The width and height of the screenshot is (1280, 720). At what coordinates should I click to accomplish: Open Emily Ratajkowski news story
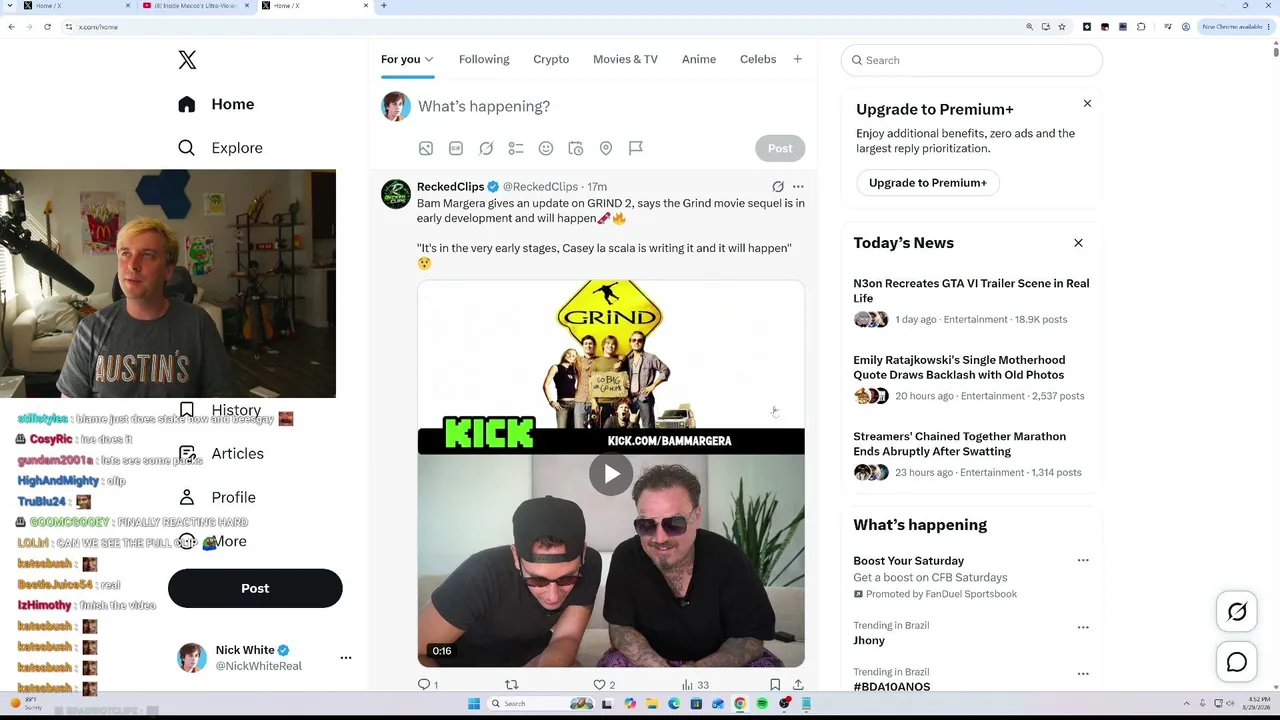(x=959, y=367)
